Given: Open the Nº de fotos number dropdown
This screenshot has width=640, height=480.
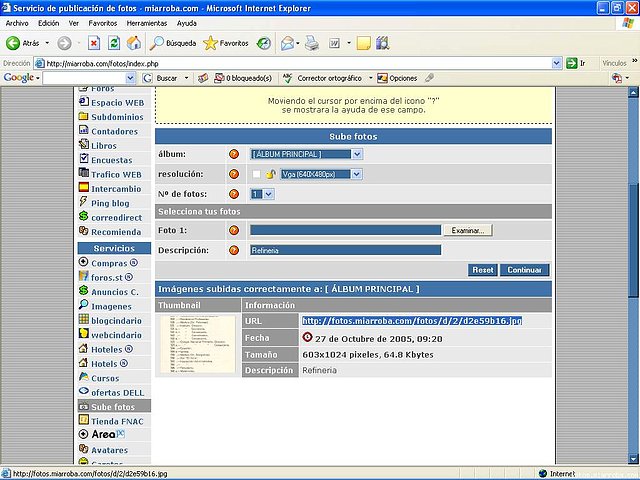Looking at the screenshot, I should pos(268,194).
